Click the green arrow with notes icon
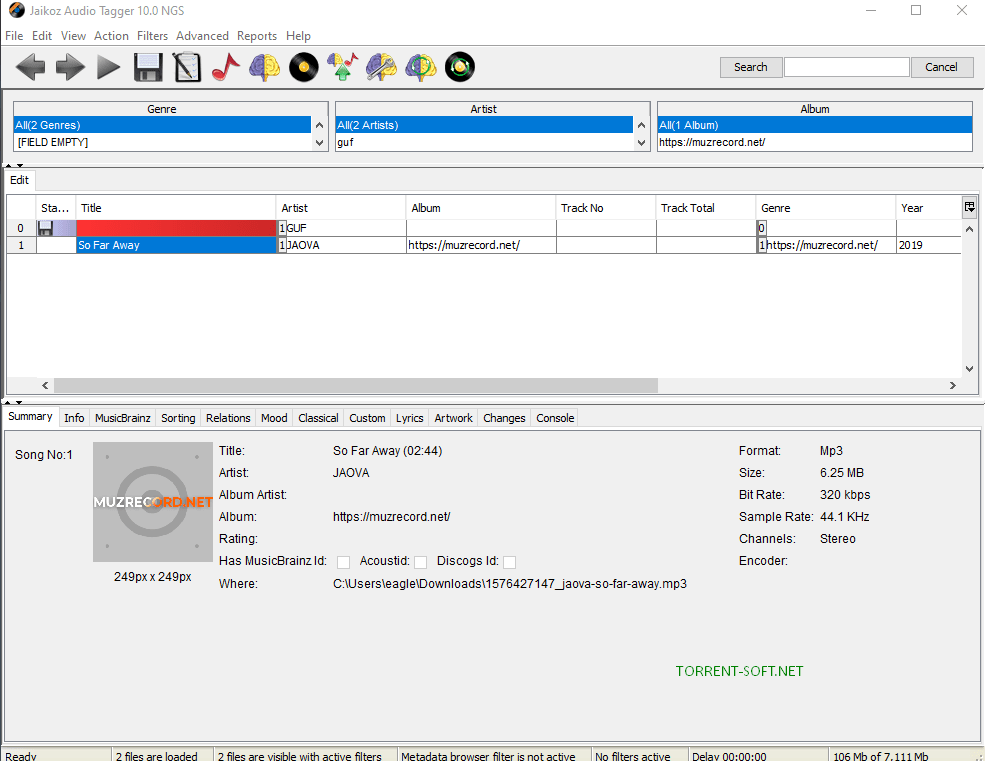 343,67
